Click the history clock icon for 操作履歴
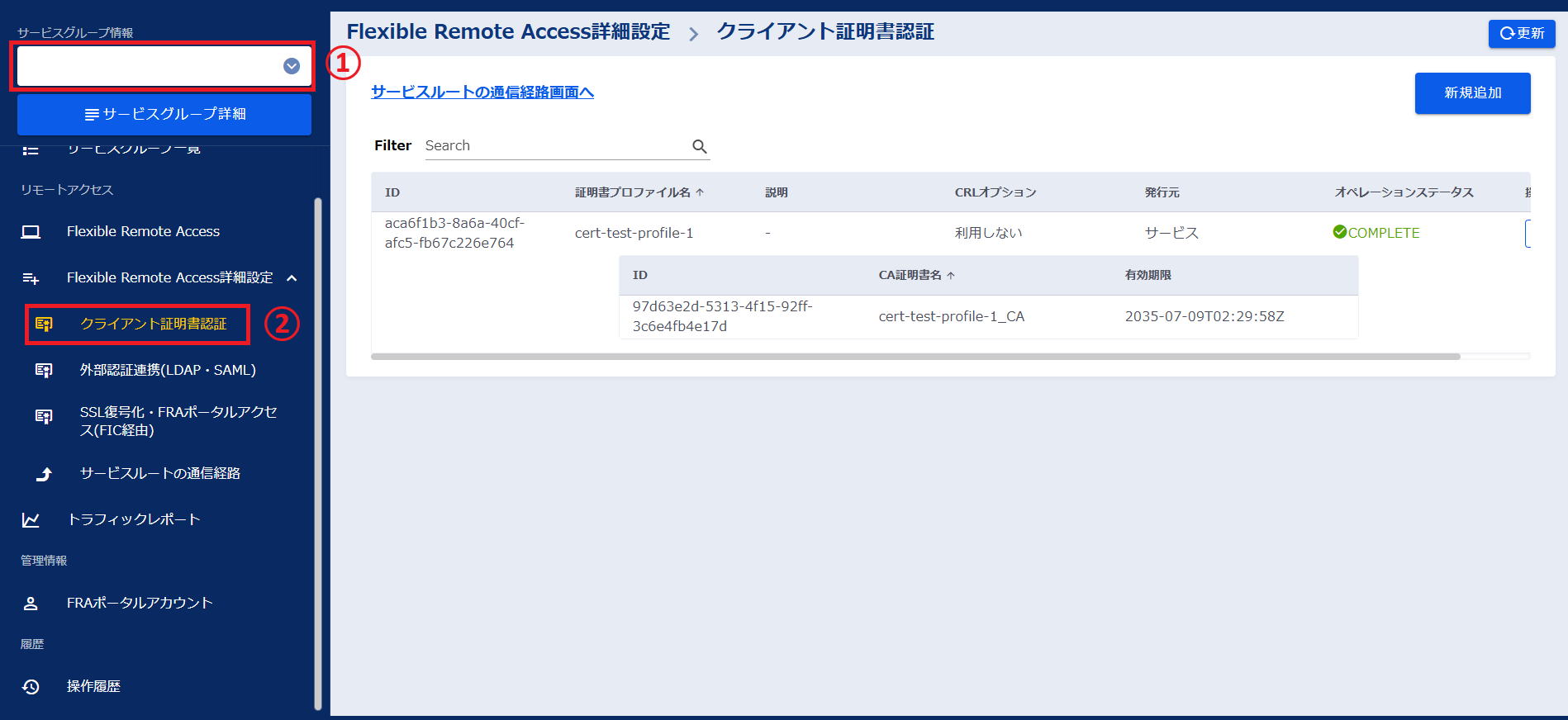Image resolution: width=1568 pixels, height=720 pixels. coord(31,687)
